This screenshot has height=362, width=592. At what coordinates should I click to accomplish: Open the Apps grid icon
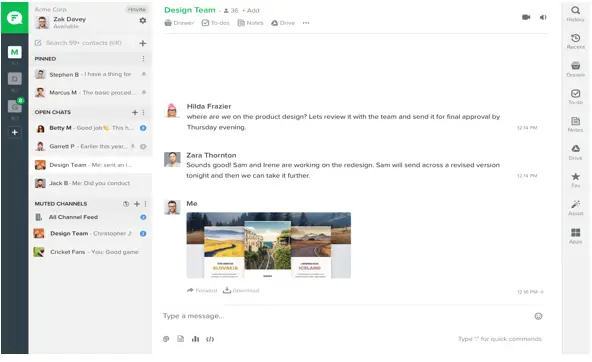pyautogui.click(x=575, y=236)
